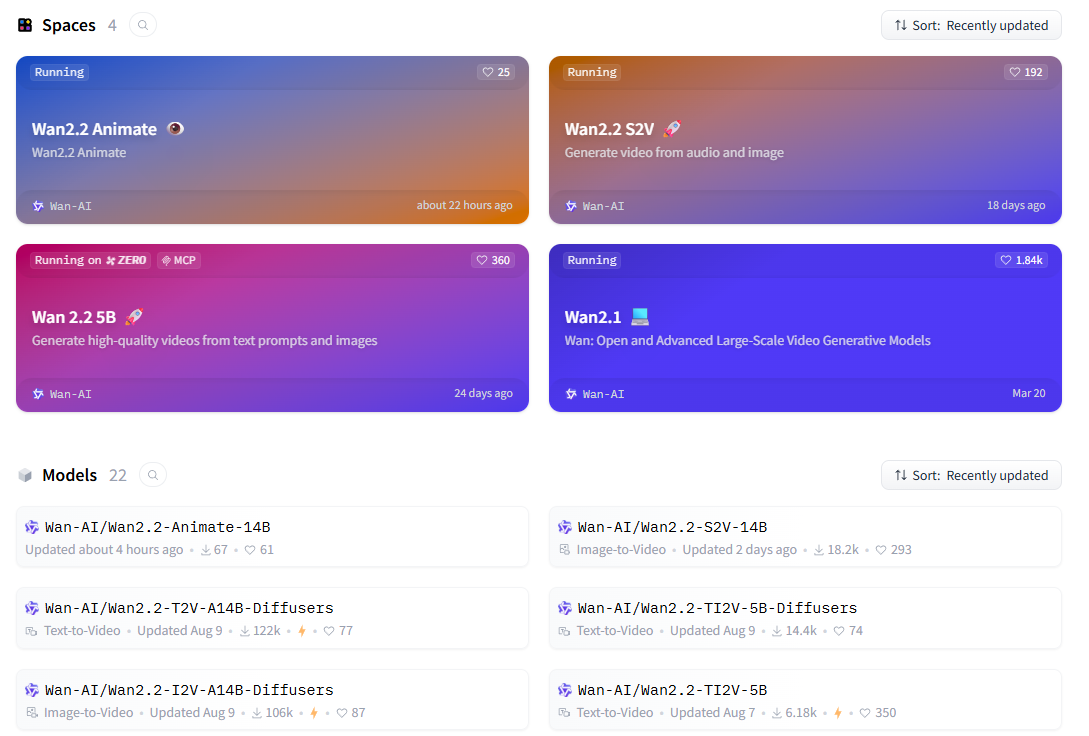Image resolution: width=1089 pixels, height=736 pixels.
Task: Open the Spaces sort dropdown
Action: pos(970,25)
